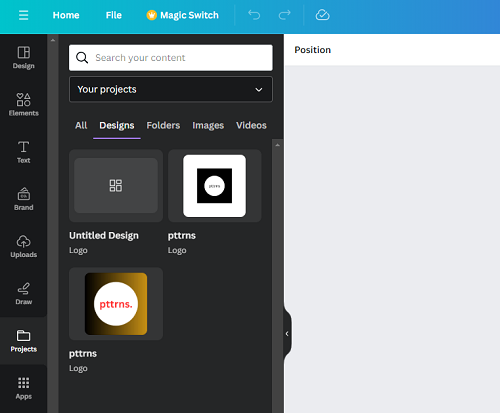Select the Projects sidebar panel
500x413 pixels.
tap(24, 341)
